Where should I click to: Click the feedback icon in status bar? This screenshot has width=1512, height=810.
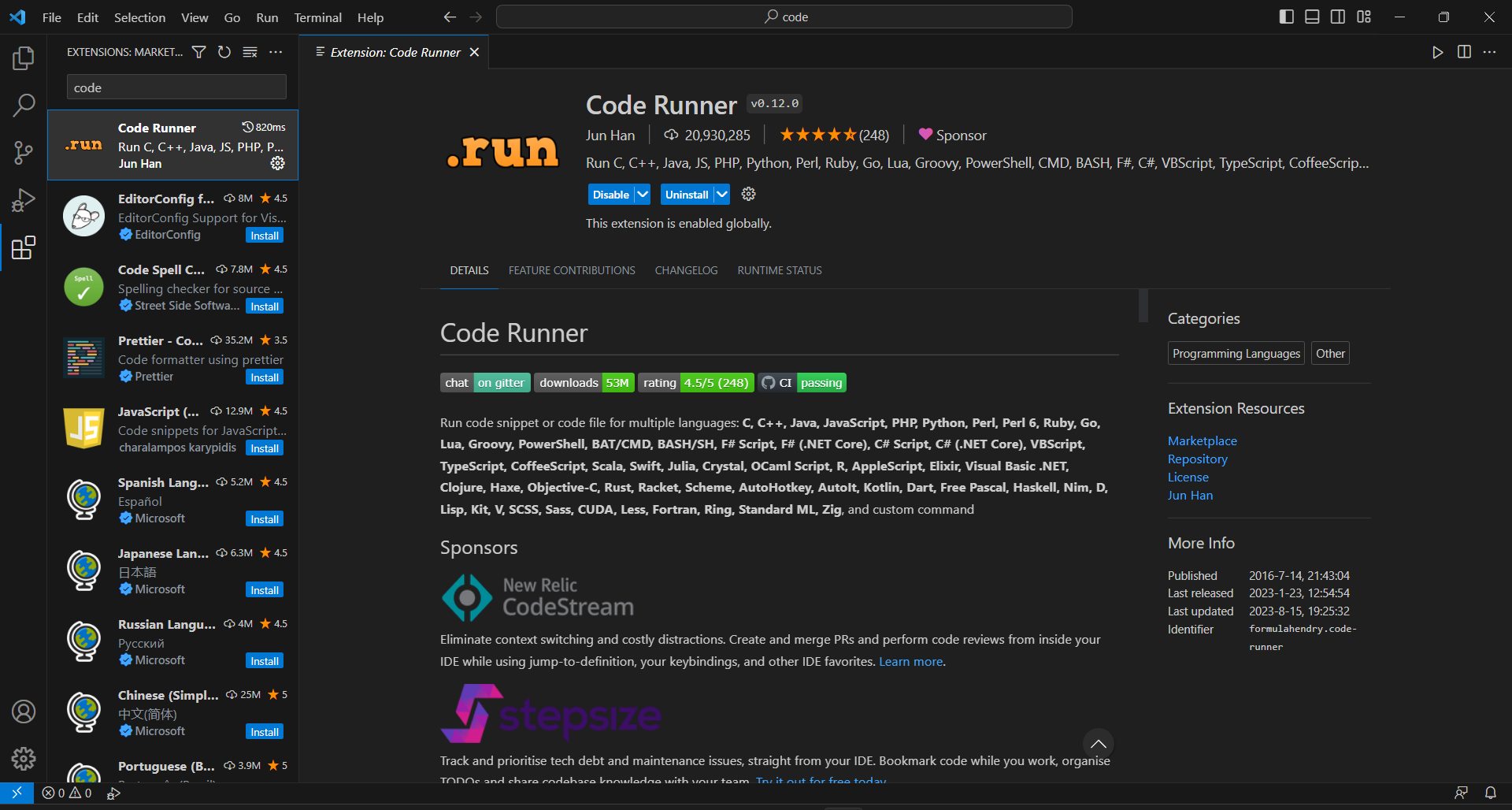click(1461, 793)
